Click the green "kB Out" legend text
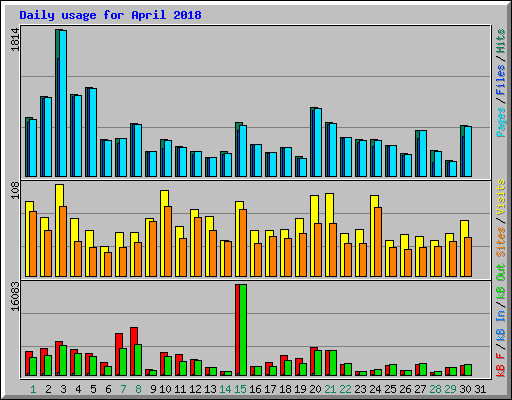The image size is (512, 400). click(x=501, y=282)
